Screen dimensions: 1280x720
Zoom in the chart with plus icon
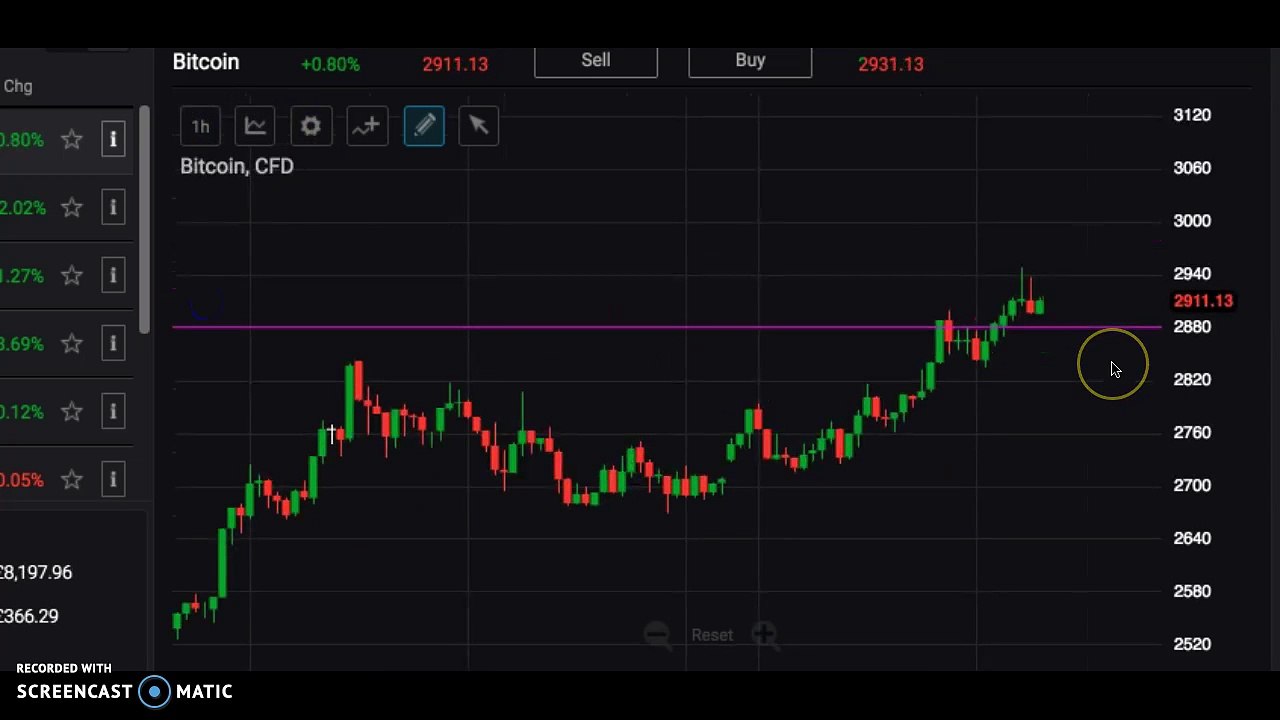(x=764, y=634)
